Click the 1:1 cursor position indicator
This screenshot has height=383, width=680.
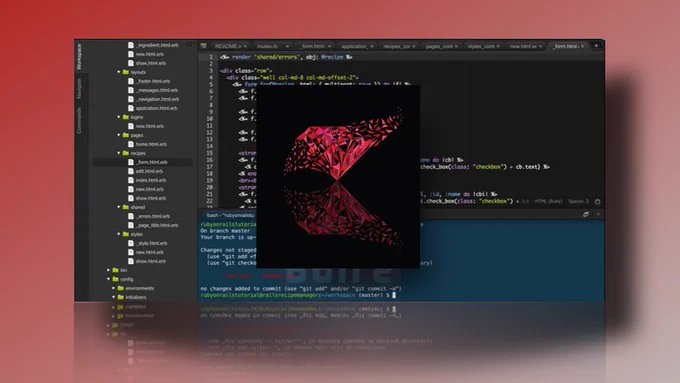click(x=525, y=201)
